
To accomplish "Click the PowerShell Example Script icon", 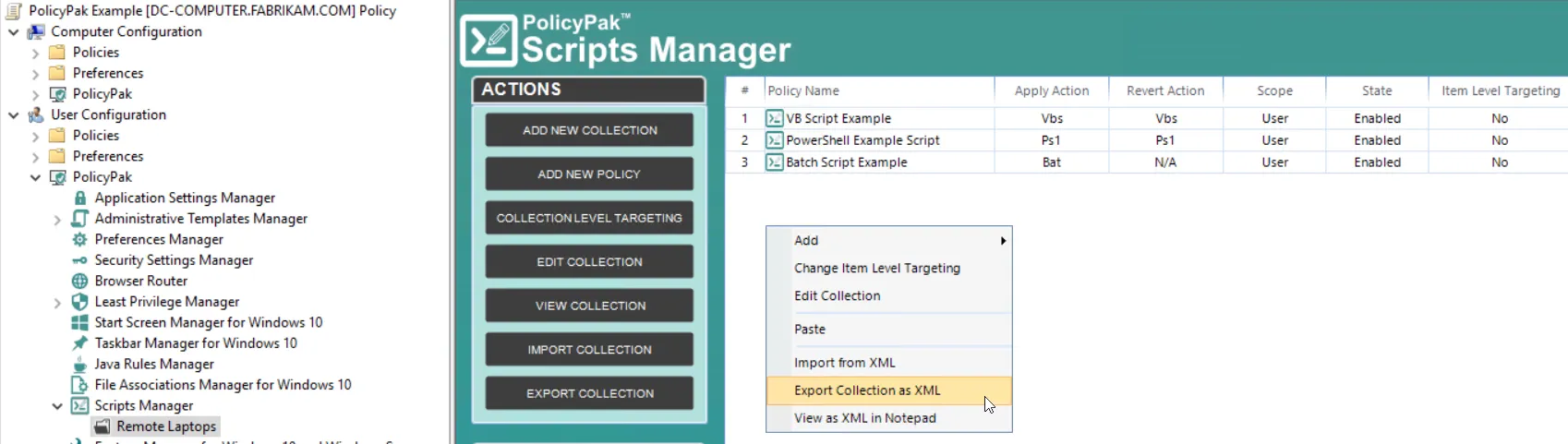I will (774, 140).
